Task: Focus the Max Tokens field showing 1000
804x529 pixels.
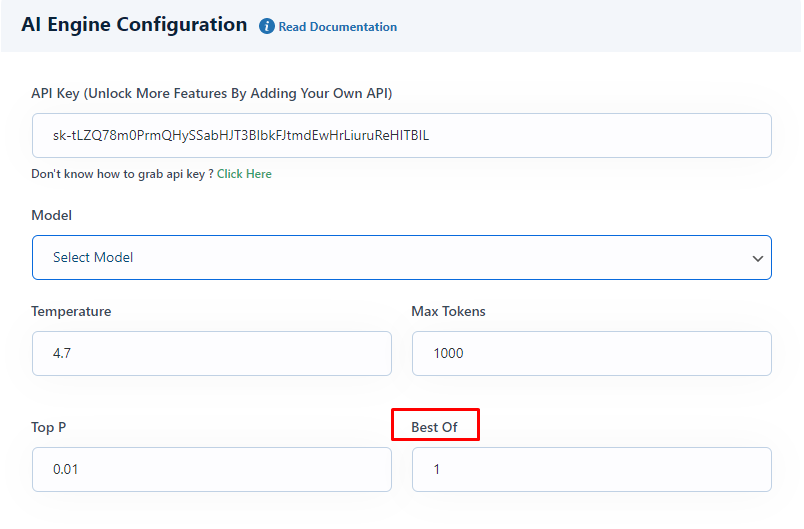Action: [592, 353]
